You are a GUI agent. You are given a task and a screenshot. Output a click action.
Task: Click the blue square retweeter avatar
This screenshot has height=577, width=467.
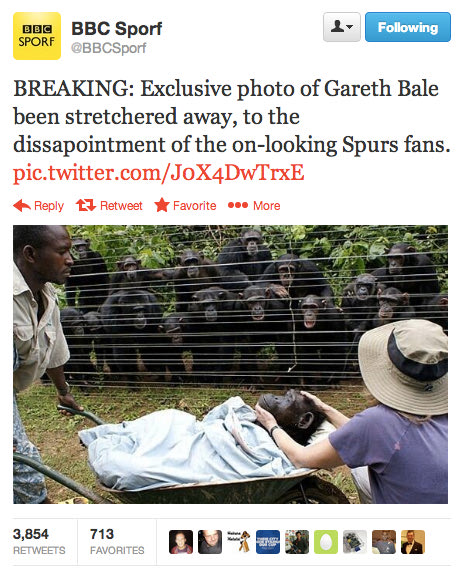268,542
